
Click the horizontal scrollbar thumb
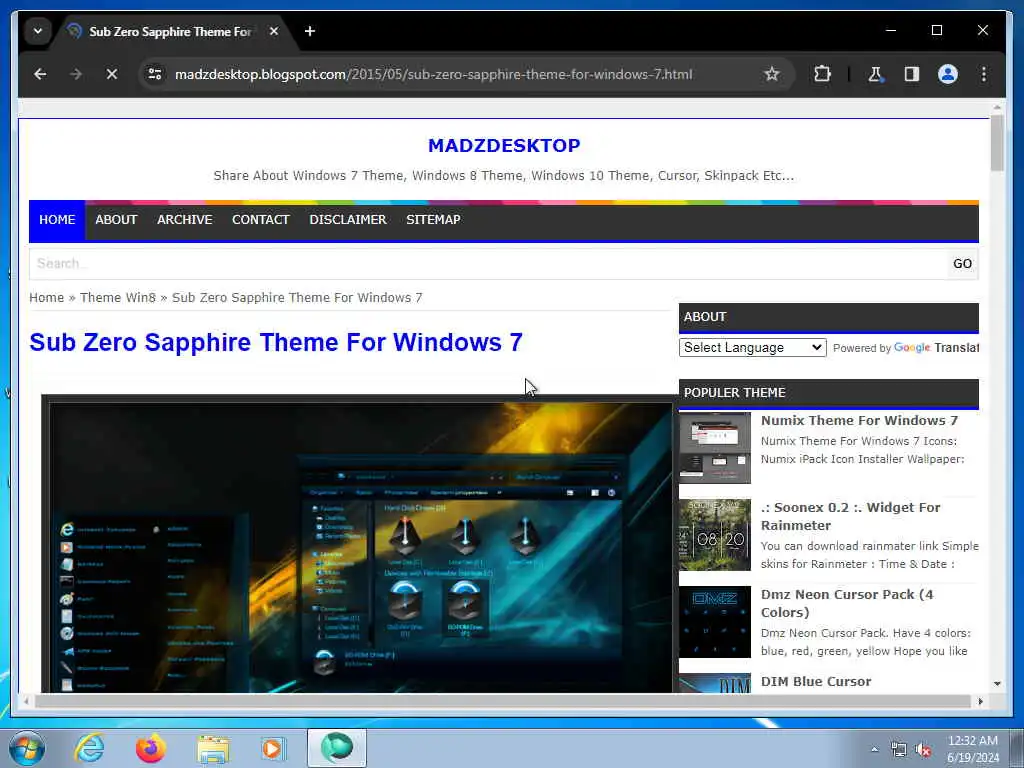pos(503,701)
